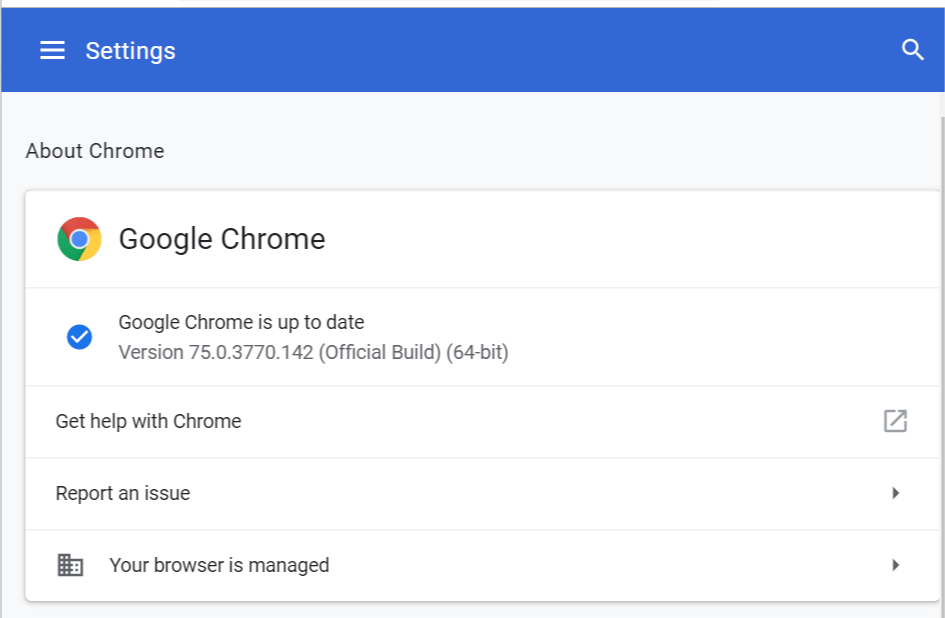Click the Official Build text
Viewport: 945px width, 618px height.
[380, 352]
